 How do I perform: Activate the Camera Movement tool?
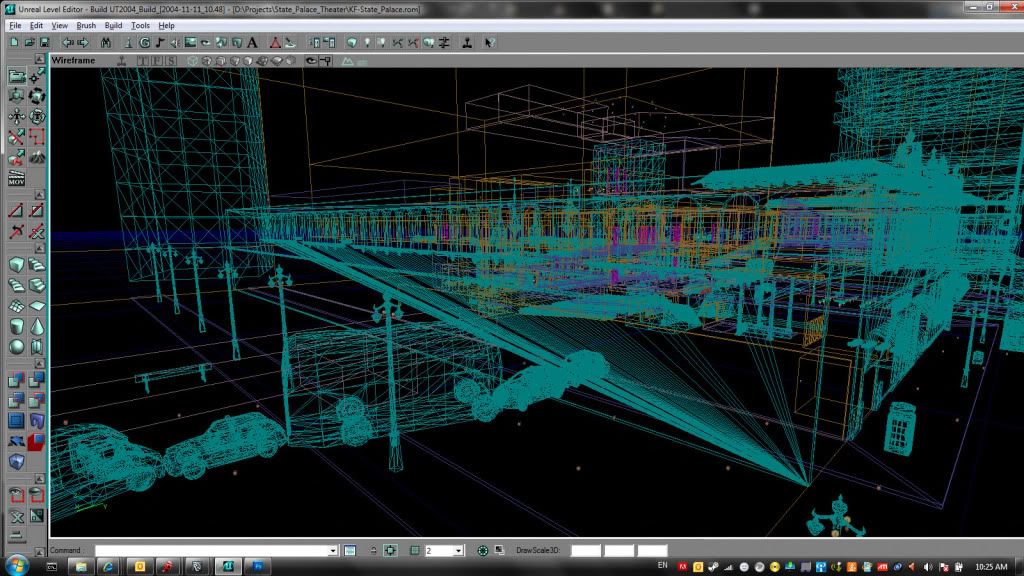17,76
